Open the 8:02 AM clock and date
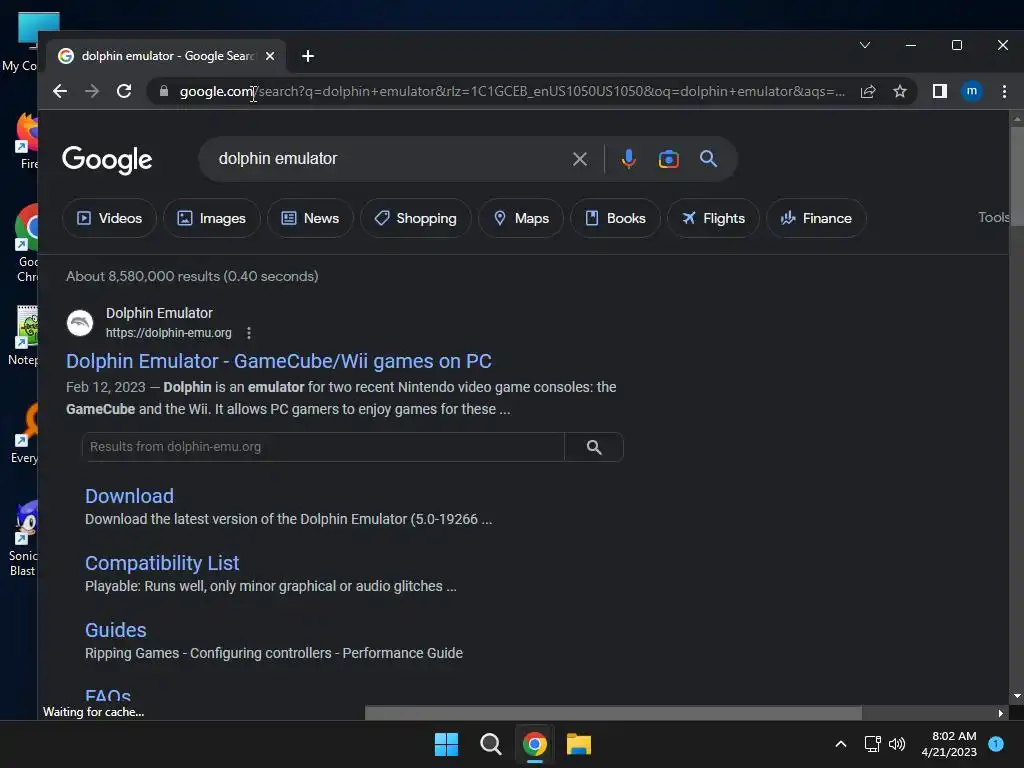 [949, 744]
